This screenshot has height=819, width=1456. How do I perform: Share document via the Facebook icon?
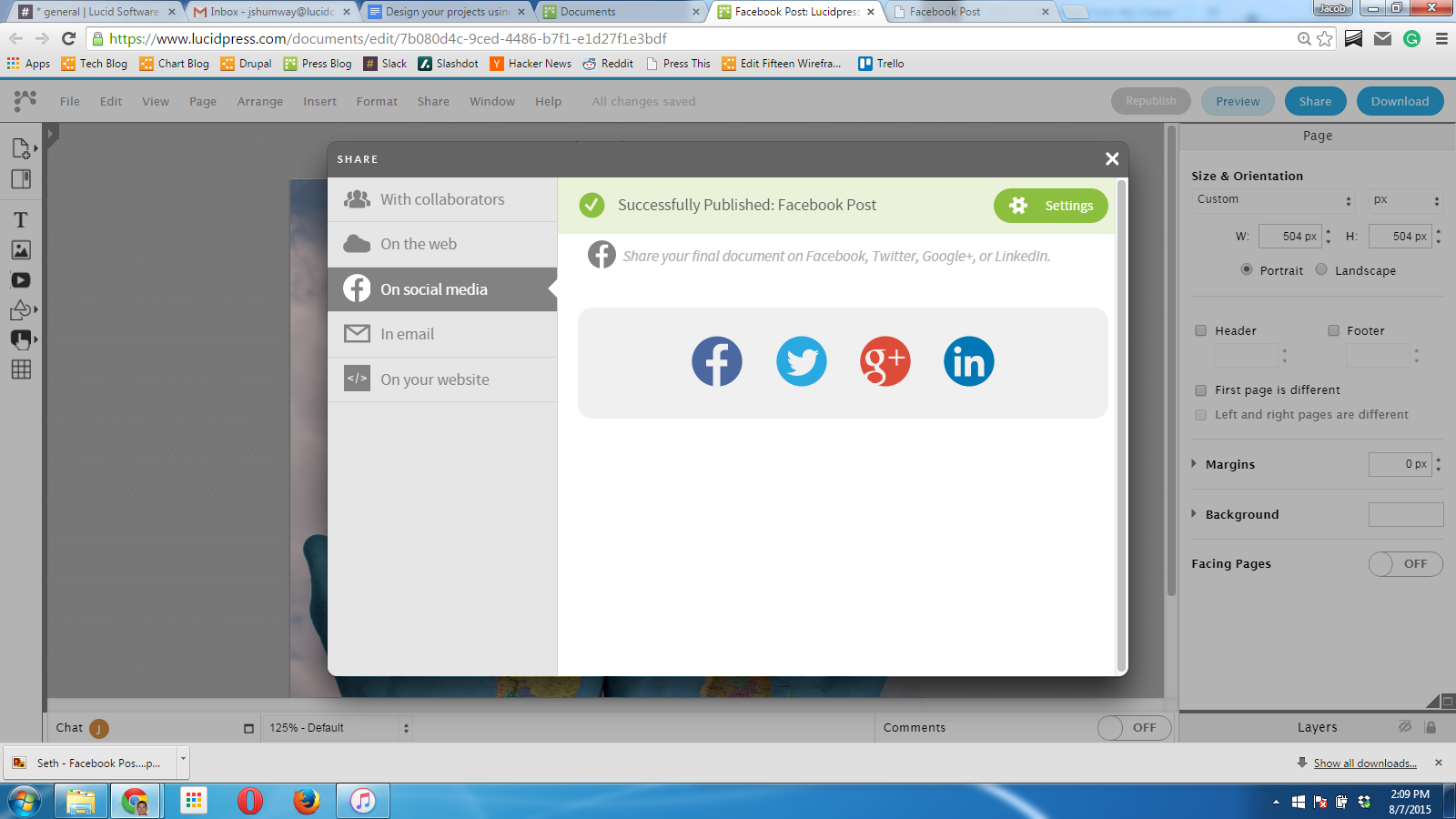click(716, 361)
